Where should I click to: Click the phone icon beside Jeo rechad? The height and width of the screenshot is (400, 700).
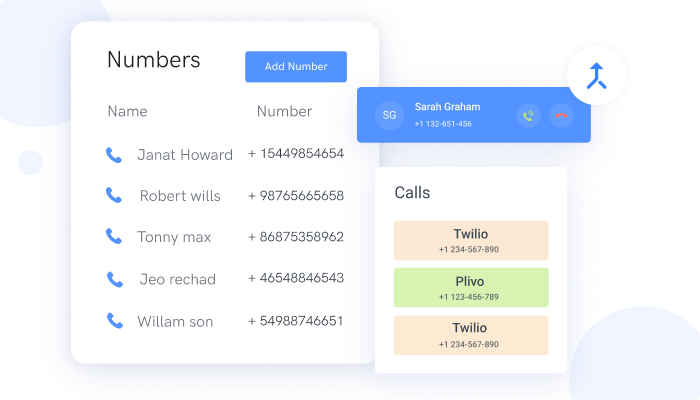(x=115, y=279)
